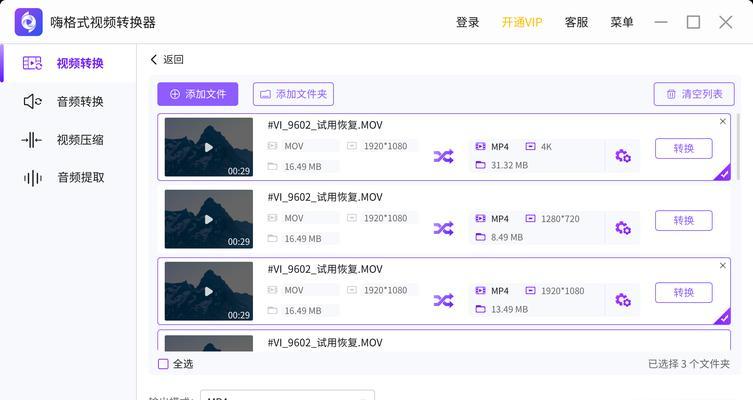Play the first video thumbnail preview
This screenshot has height=400, width=753.
click(x=208, y=147)
